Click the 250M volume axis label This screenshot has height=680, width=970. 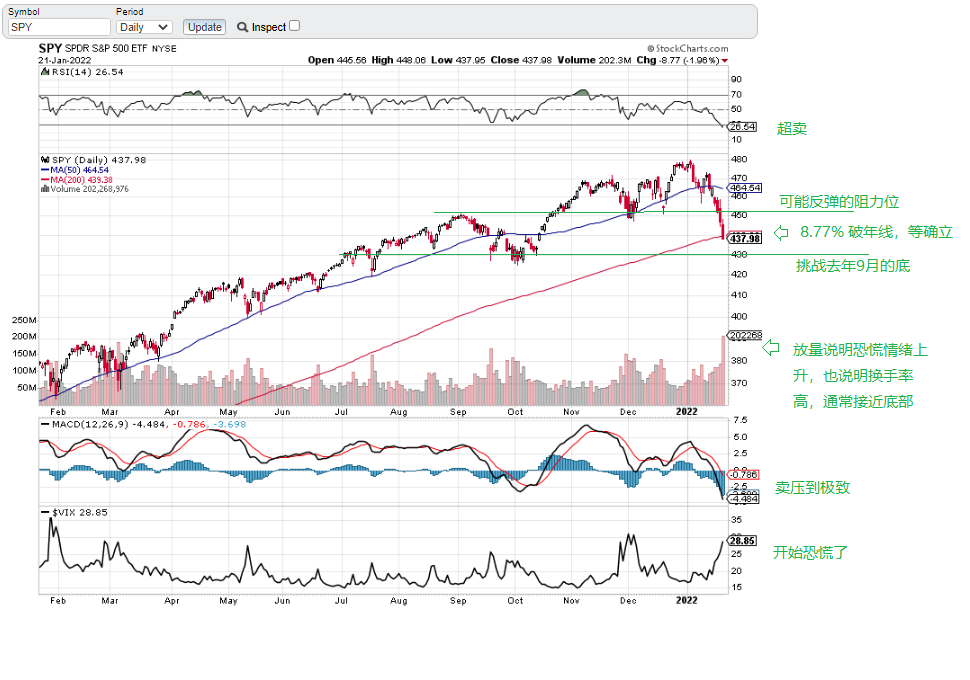coord(24,320)
